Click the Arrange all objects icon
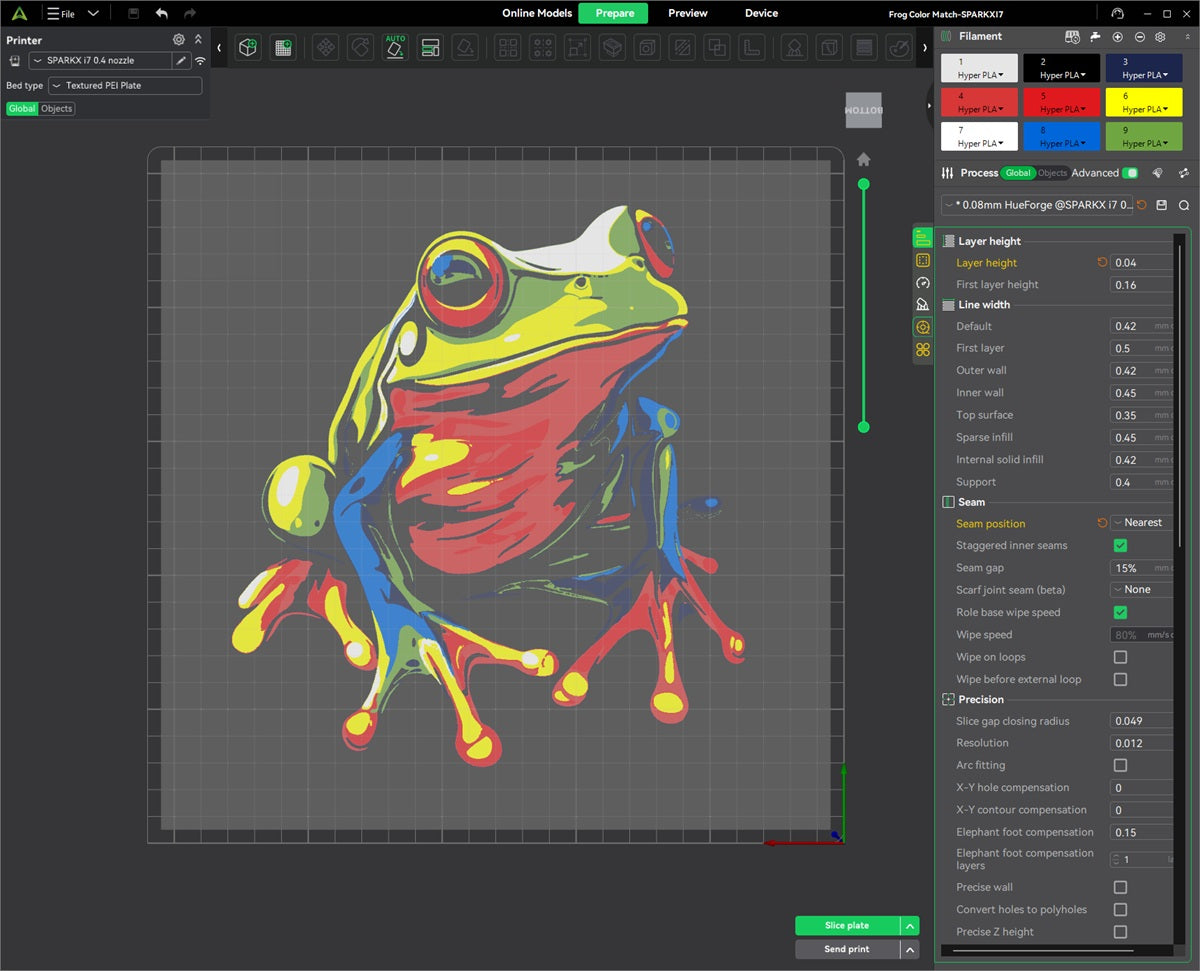The width and height of the screenshot is (1200, 971). (x=431, y=47)
